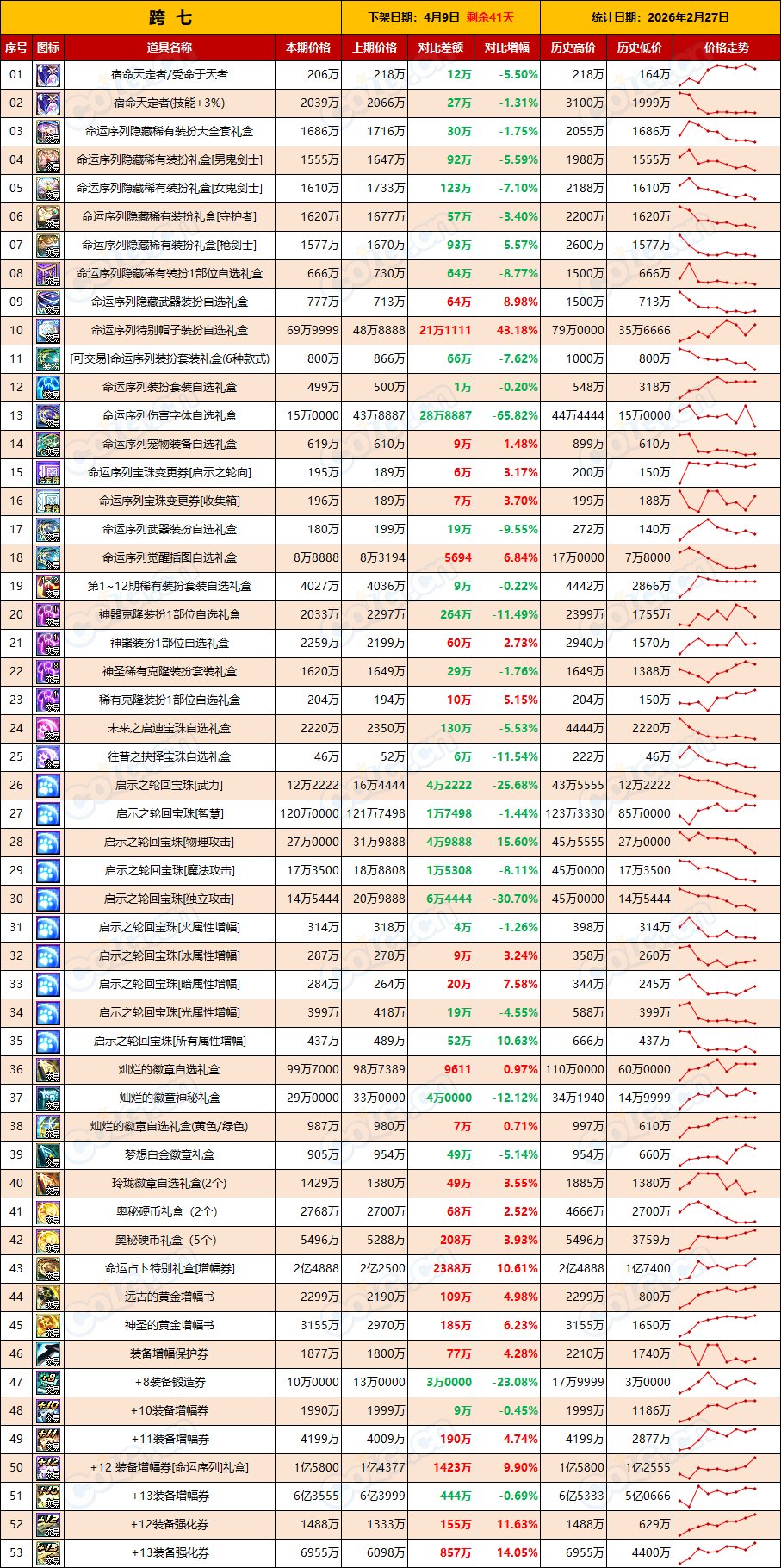Click the 对比增幅 column header

click(507, 48)
